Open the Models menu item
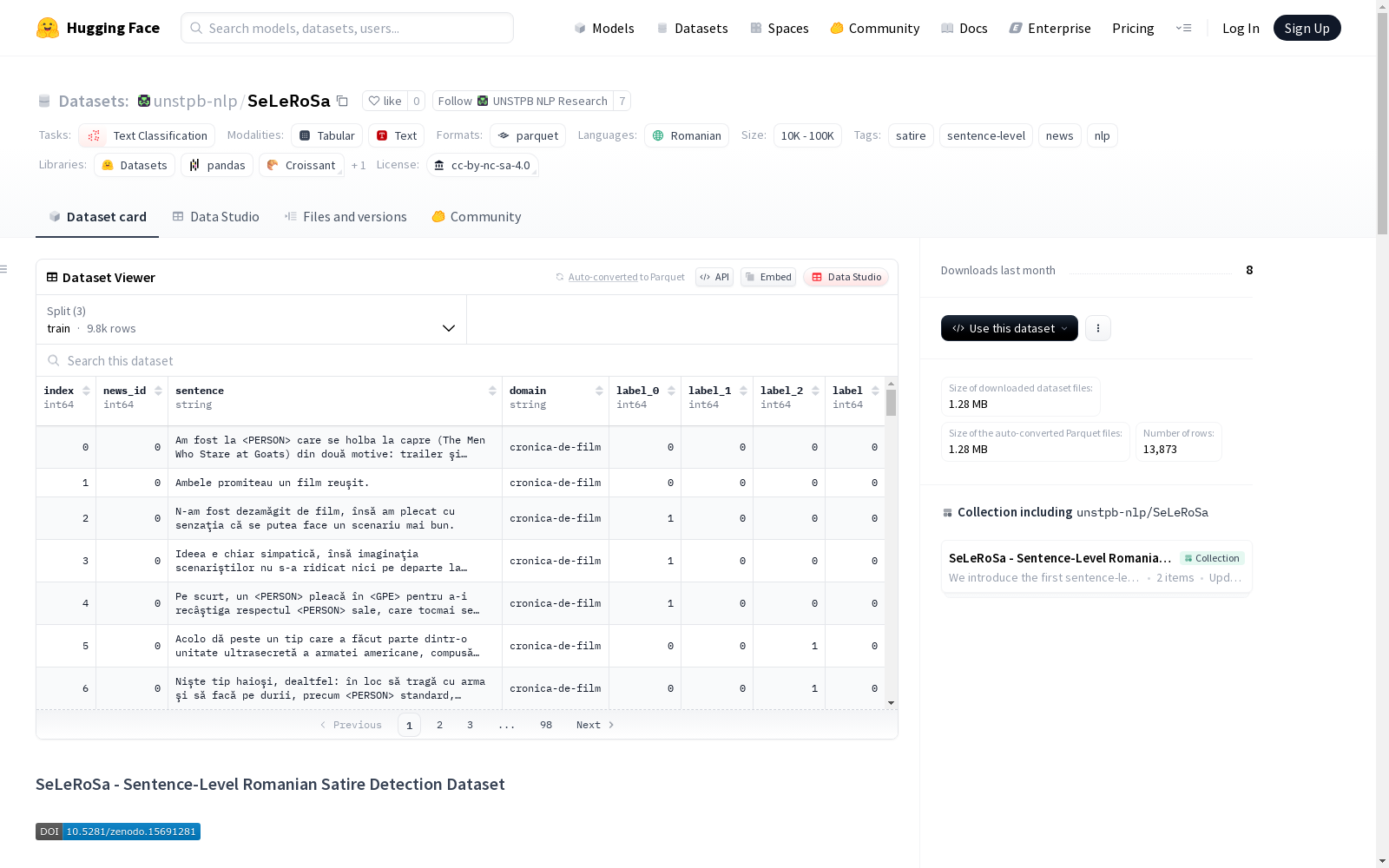This screenshot has height=868, width=1389. click(604, 28)
